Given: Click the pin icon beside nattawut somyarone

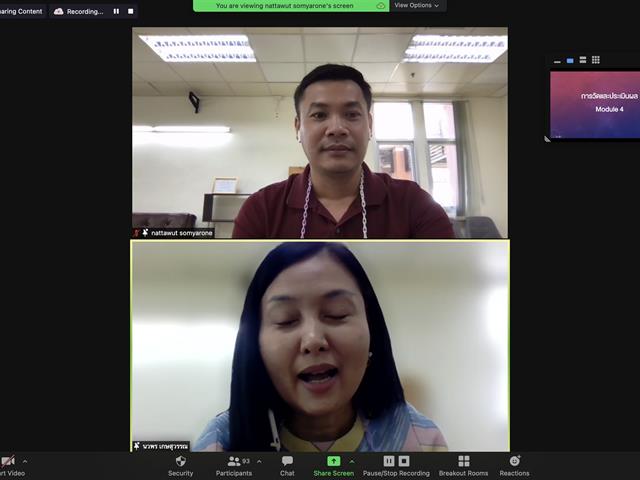Looking at the screenshot, I should (145, 233).
